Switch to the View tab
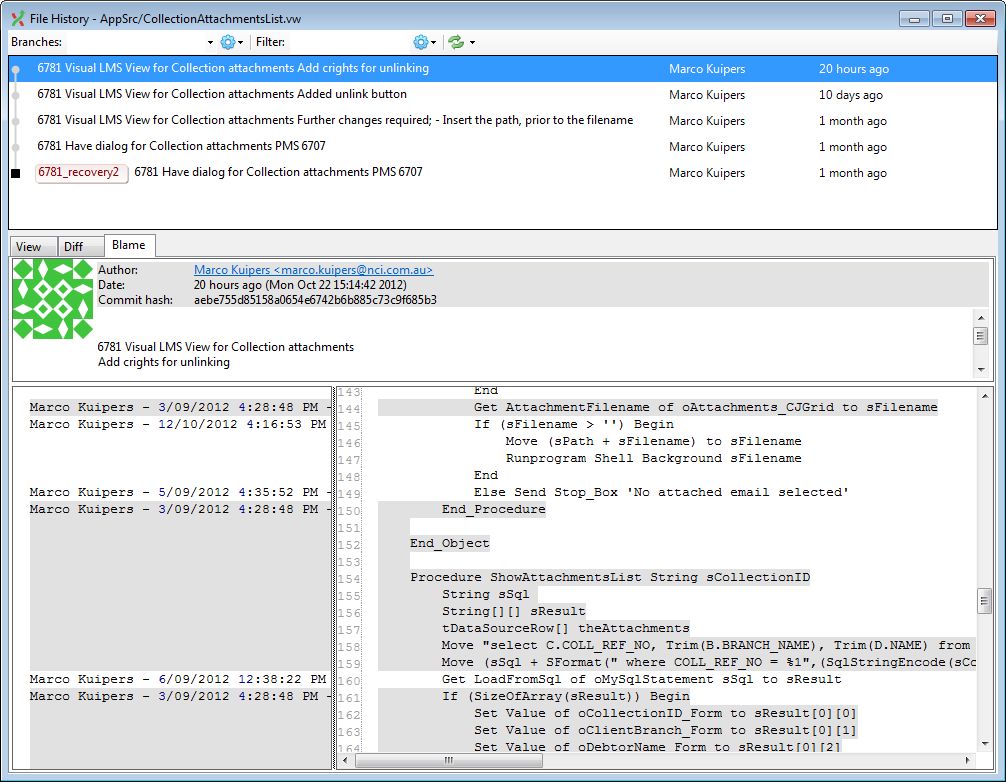Image resolution: width=1006 pixels, height=782 pixels. tap(29, 247)
